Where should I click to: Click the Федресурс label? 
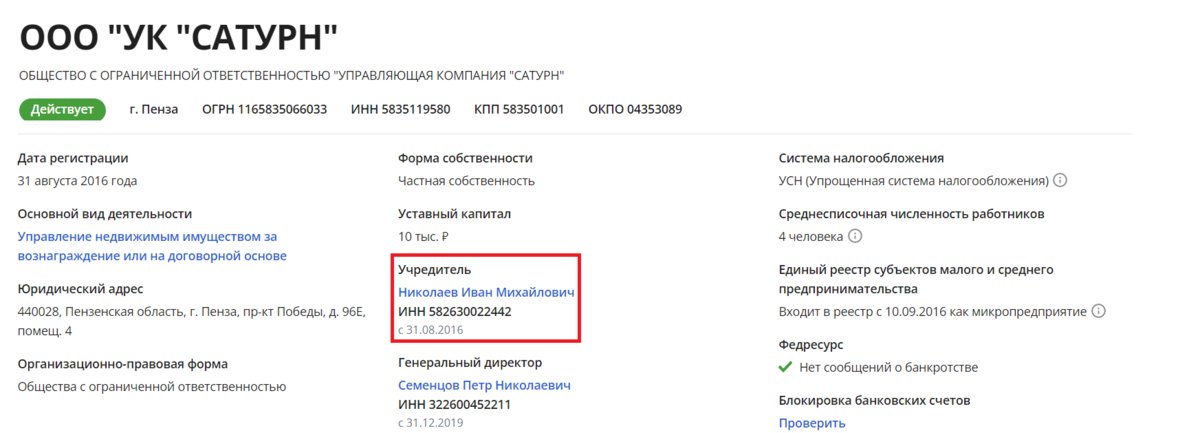pos(812,344)
